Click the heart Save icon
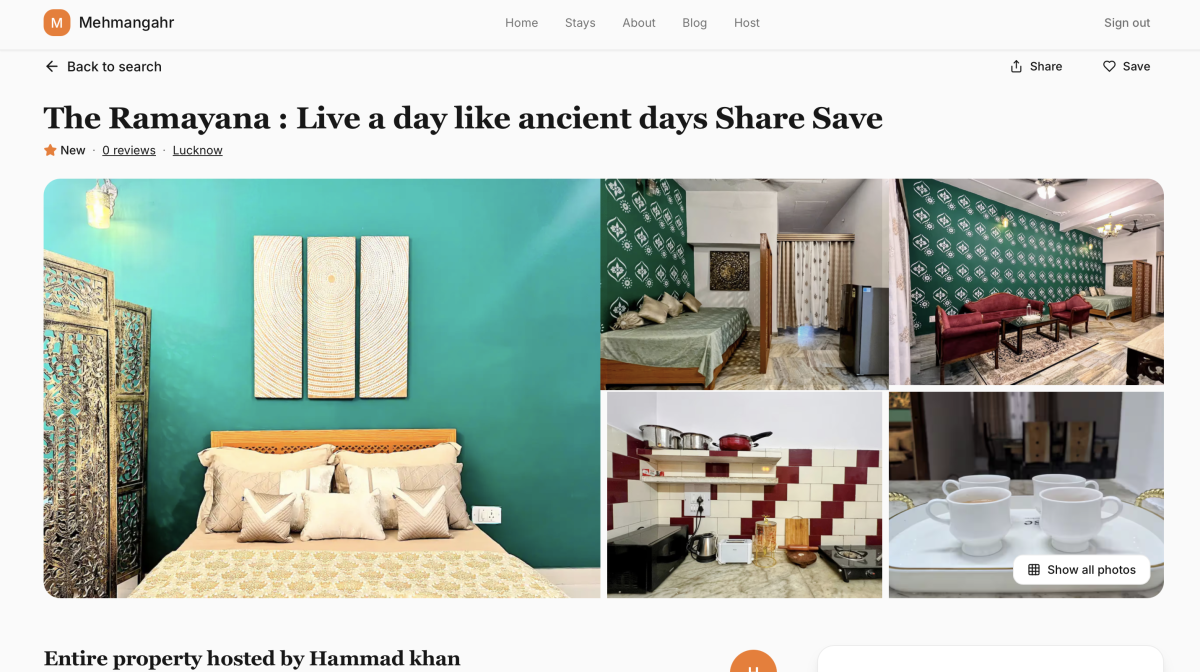 [1109, 66]
